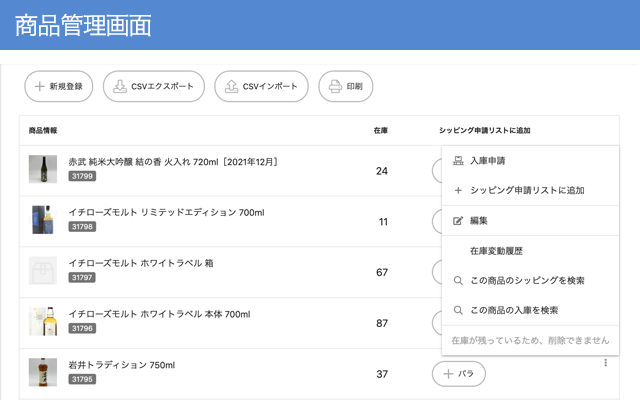
Task: Click the CSVインポート button
Action: 261,87
